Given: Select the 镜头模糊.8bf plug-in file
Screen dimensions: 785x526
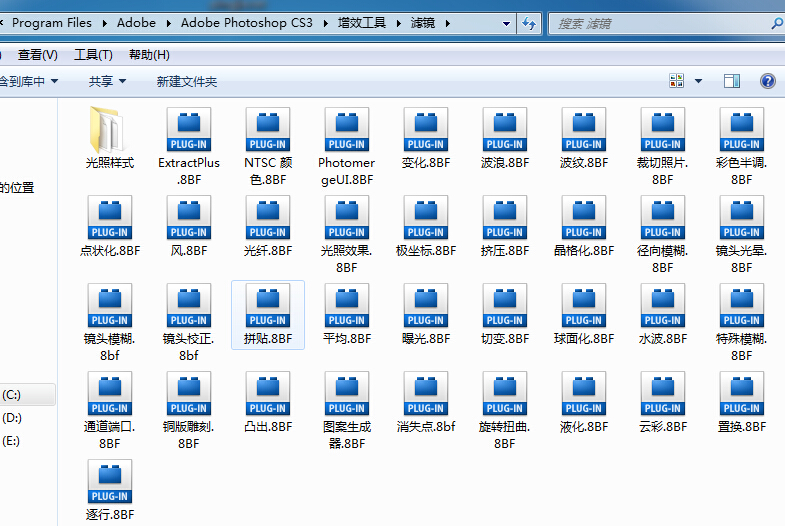Looking at the screenshot, I should [x=110, y=321].
